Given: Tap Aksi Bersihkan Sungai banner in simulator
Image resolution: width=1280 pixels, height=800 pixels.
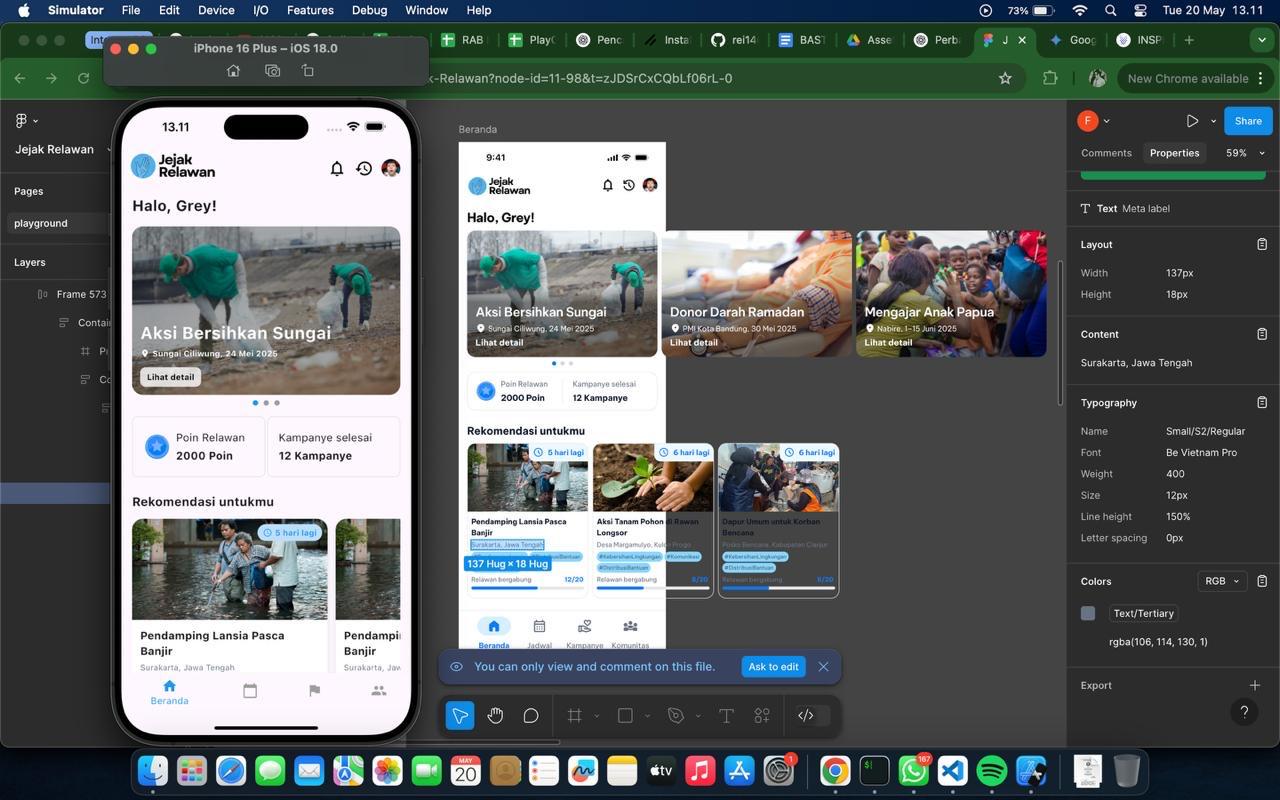Looking at the screenshot, I should [x=266, y=310].
